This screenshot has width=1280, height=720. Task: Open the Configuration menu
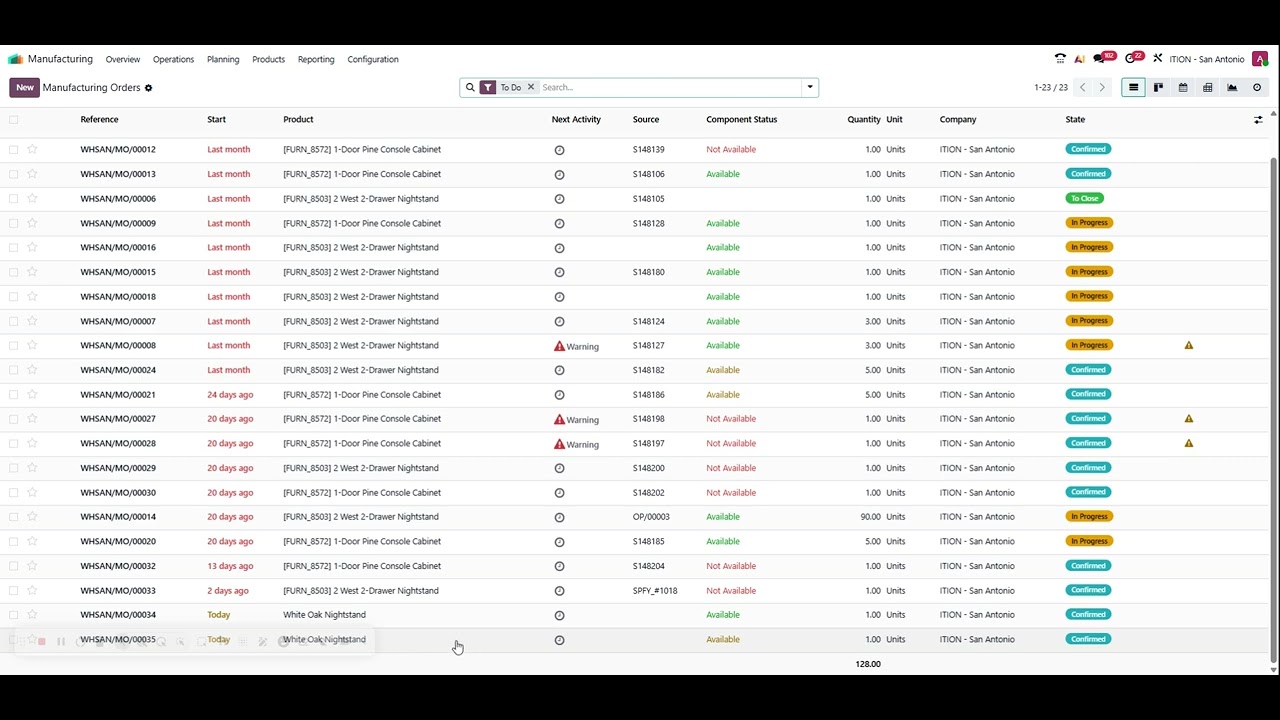click(373, 59)
